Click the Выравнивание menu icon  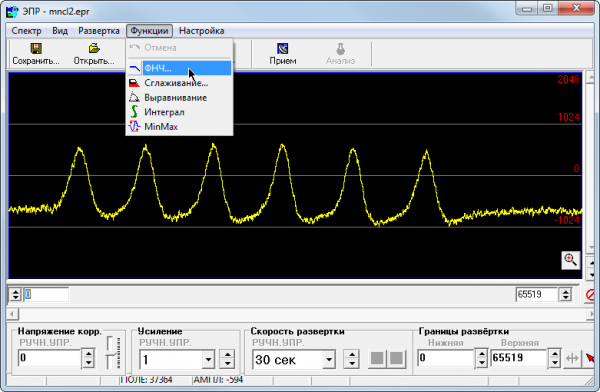134,97
